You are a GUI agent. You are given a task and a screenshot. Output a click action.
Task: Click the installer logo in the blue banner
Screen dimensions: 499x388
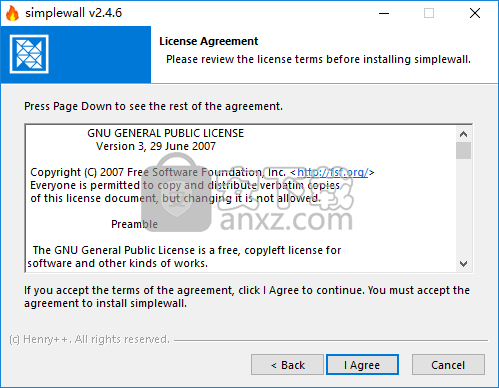click(29, 54)
